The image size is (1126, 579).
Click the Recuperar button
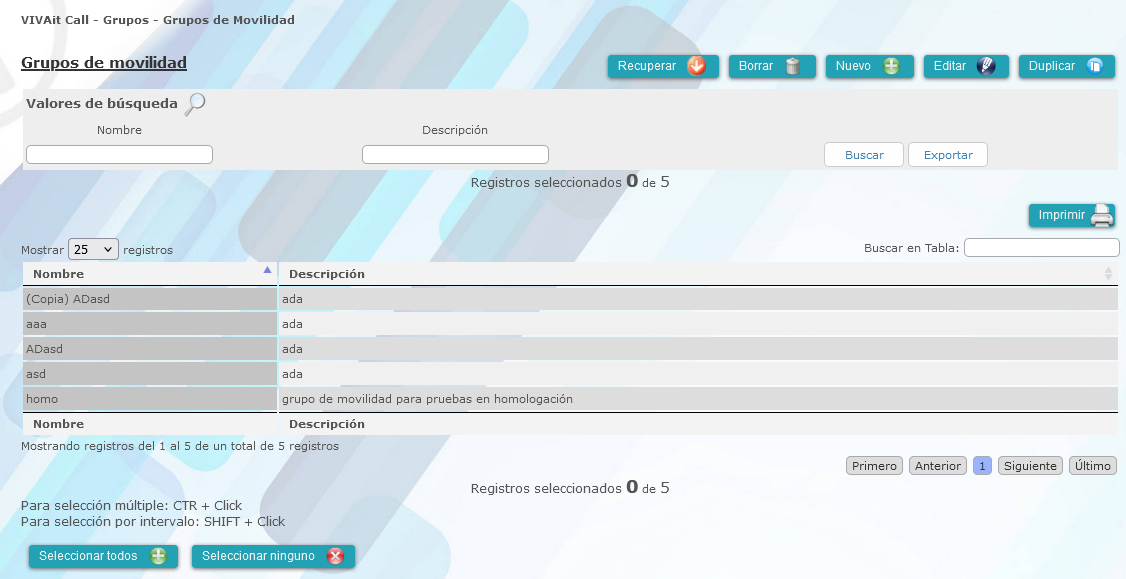[x=663, y=66]
